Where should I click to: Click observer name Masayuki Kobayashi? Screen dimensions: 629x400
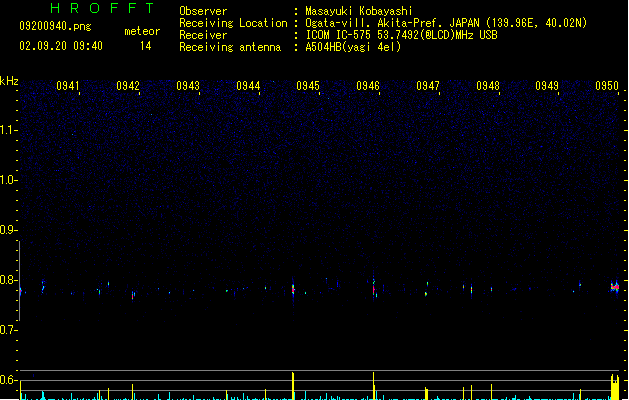pos(359,11)
